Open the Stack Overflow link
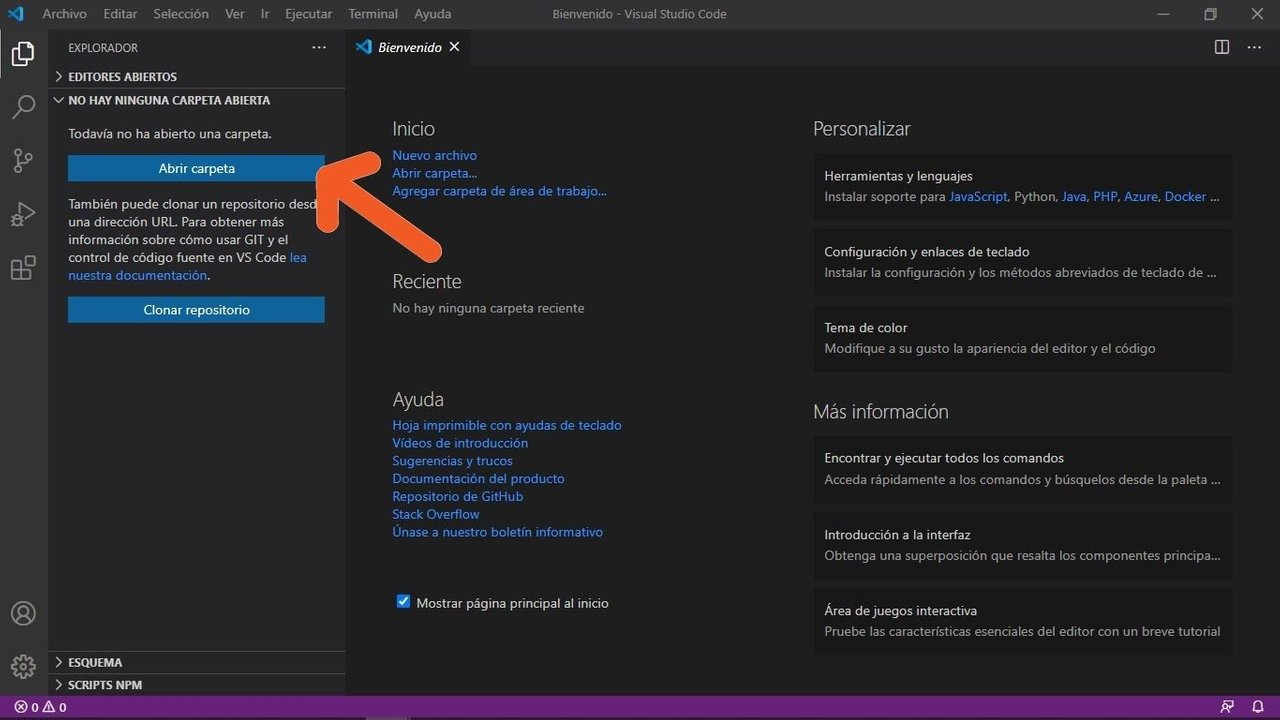The height and width of the screenshot is (720, 1280). coord(435,513)
